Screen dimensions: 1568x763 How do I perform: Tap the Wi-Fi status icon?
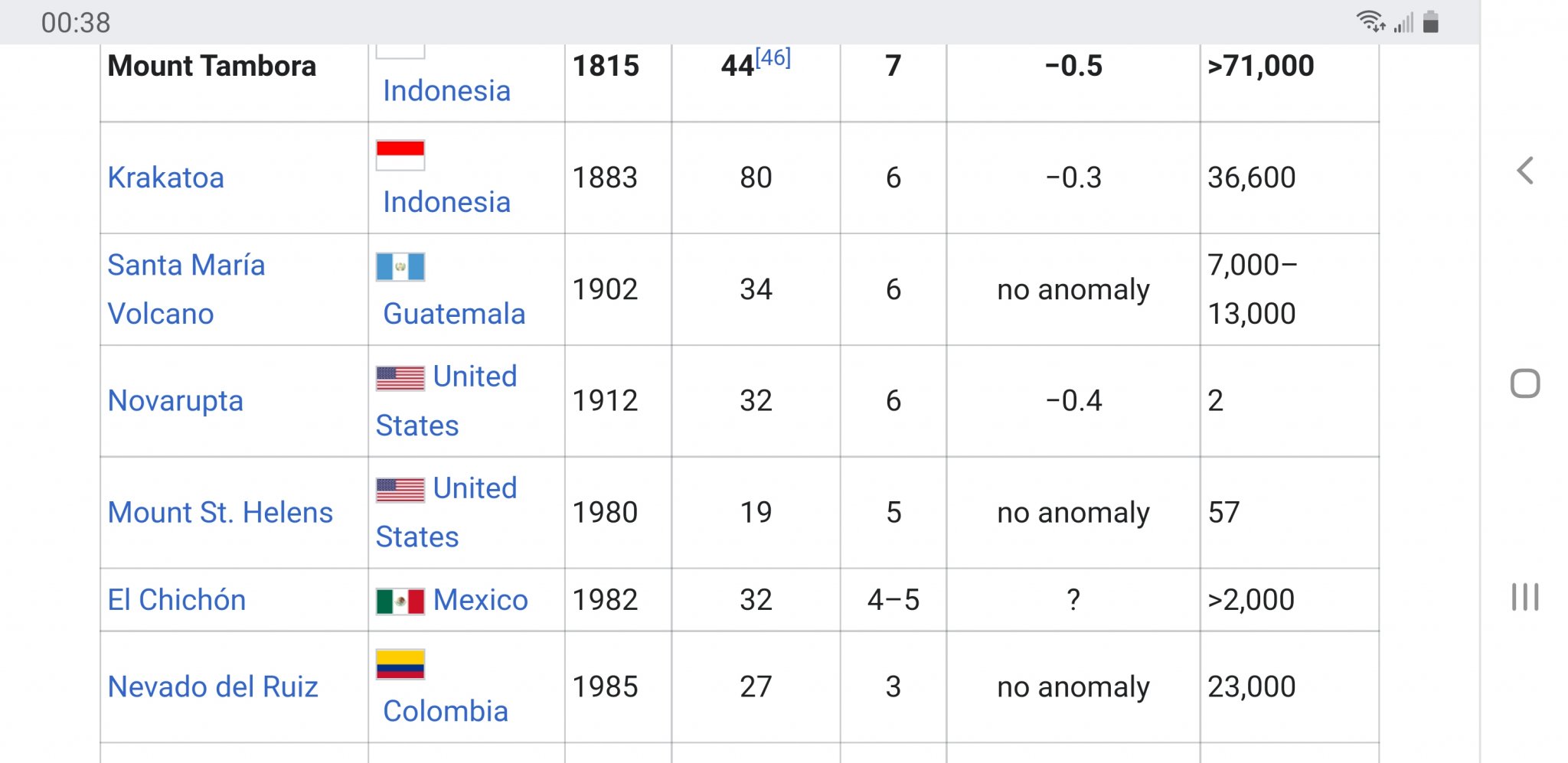(1370, 21)
